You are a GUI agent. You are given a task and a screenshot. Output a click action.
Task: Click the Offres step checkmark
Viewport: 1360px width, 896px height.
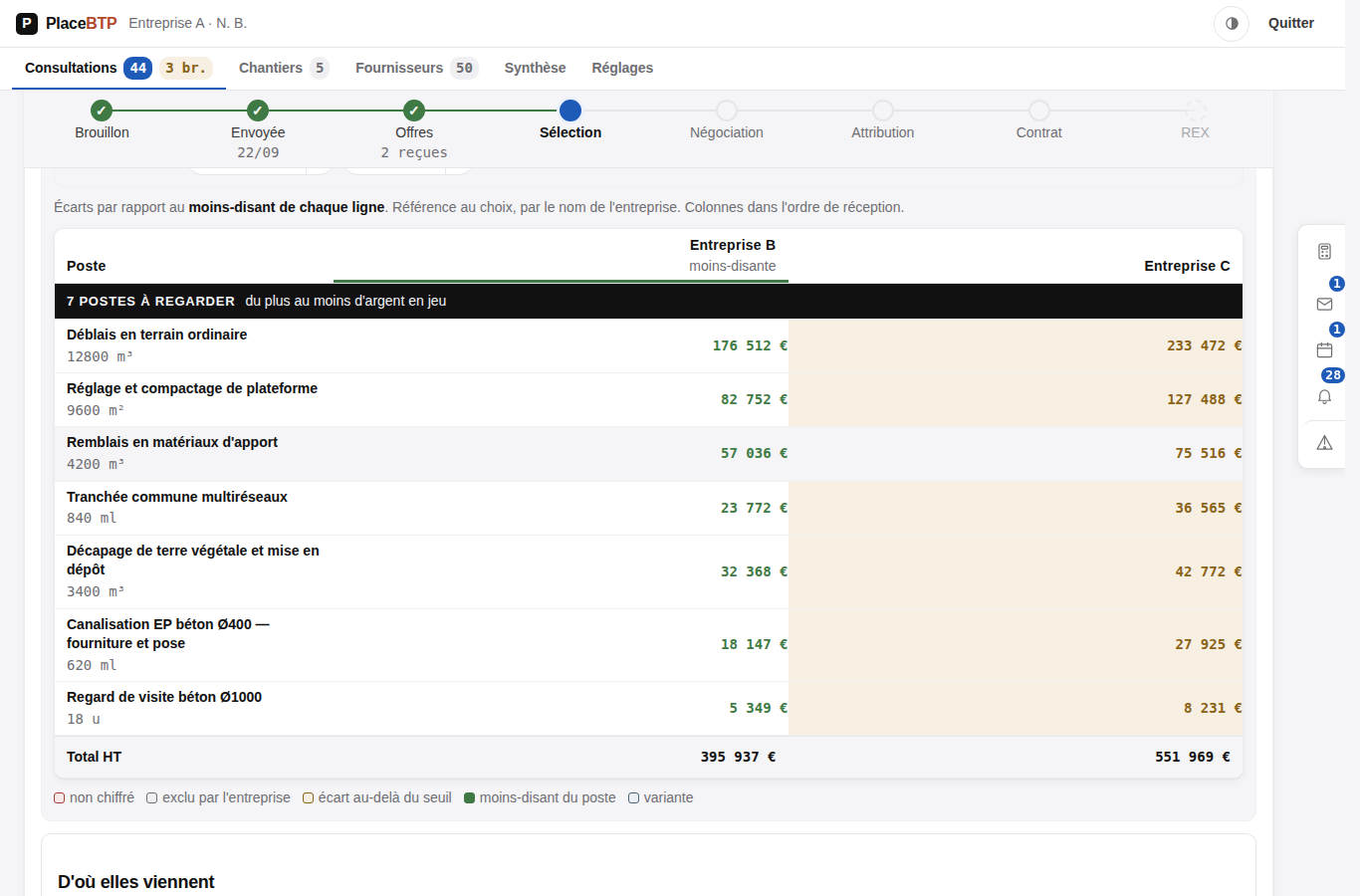[x=414, y=111]
